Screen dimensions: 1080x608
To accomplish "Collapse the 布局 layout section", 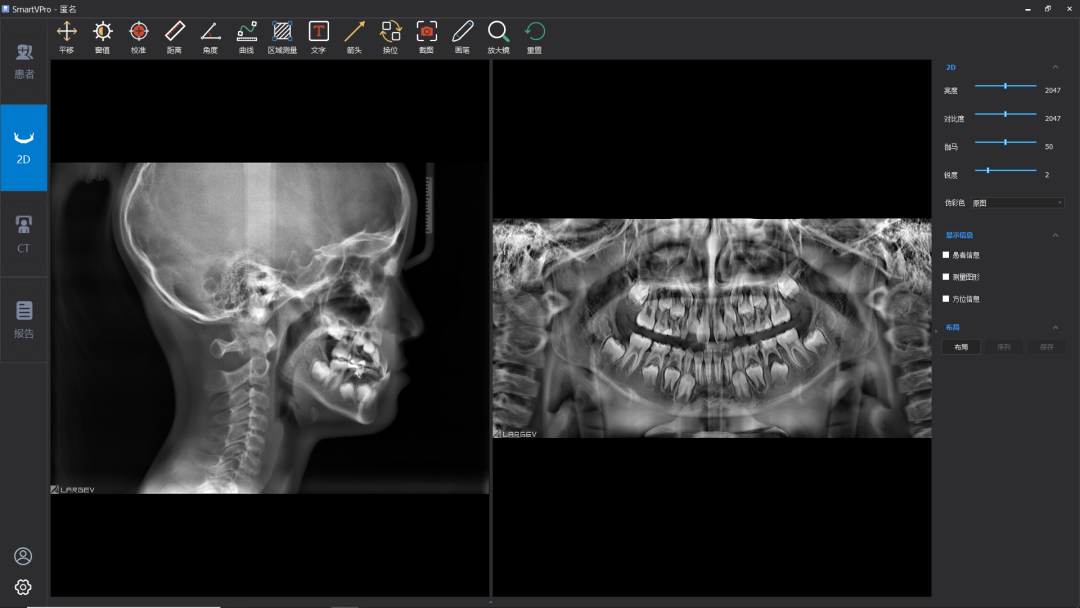I will coord(1055,327).
